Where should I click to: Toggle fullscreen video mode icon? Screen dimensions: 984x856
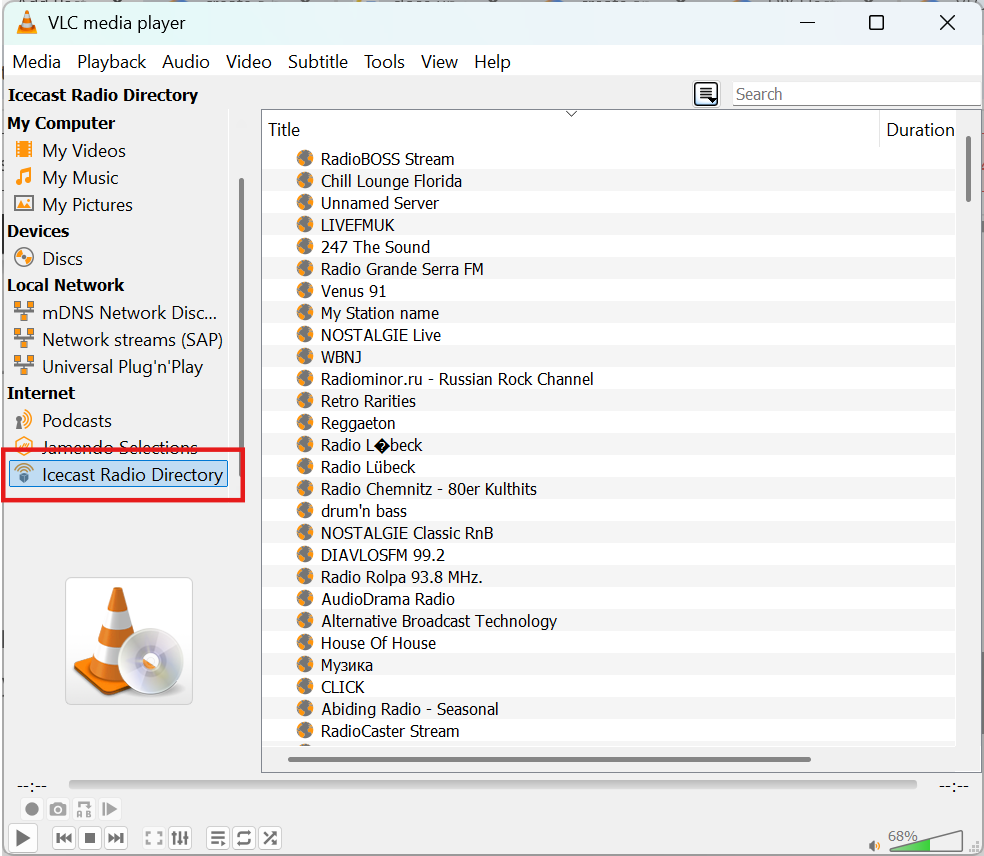[154, 838]
